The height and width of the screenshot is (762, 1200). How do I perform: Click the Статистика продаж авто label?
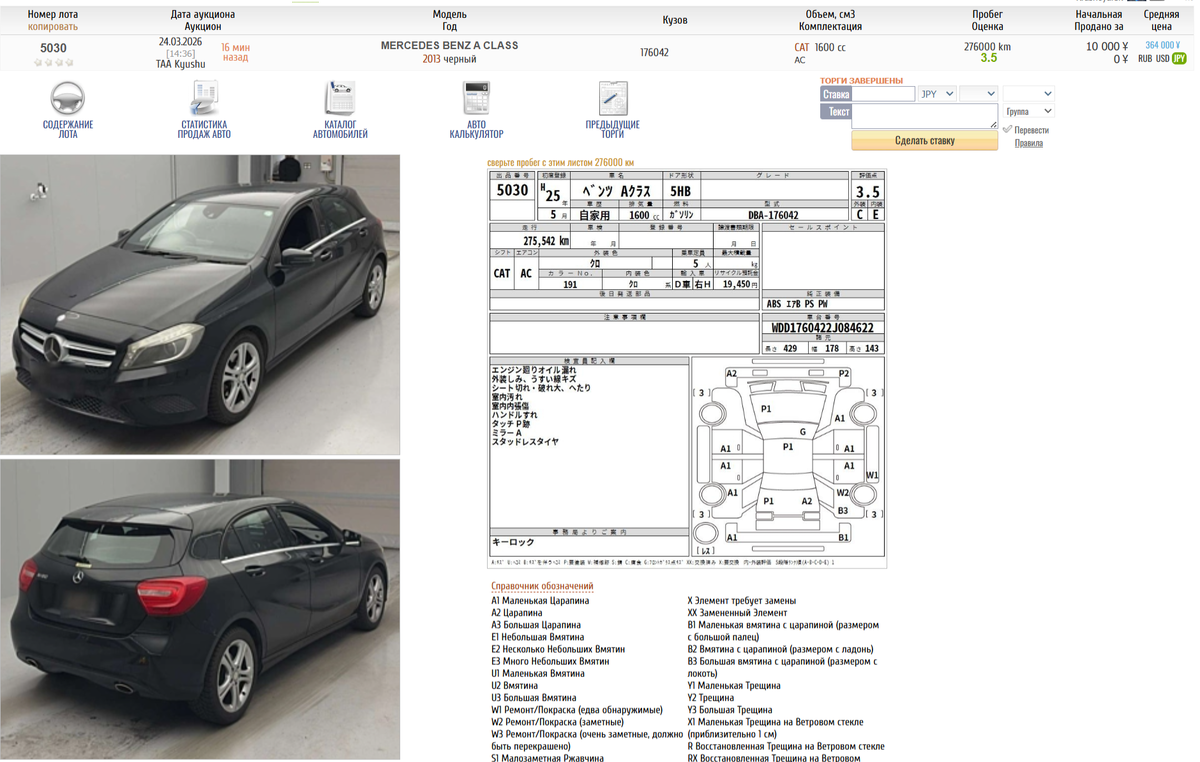tap(204, 129)
